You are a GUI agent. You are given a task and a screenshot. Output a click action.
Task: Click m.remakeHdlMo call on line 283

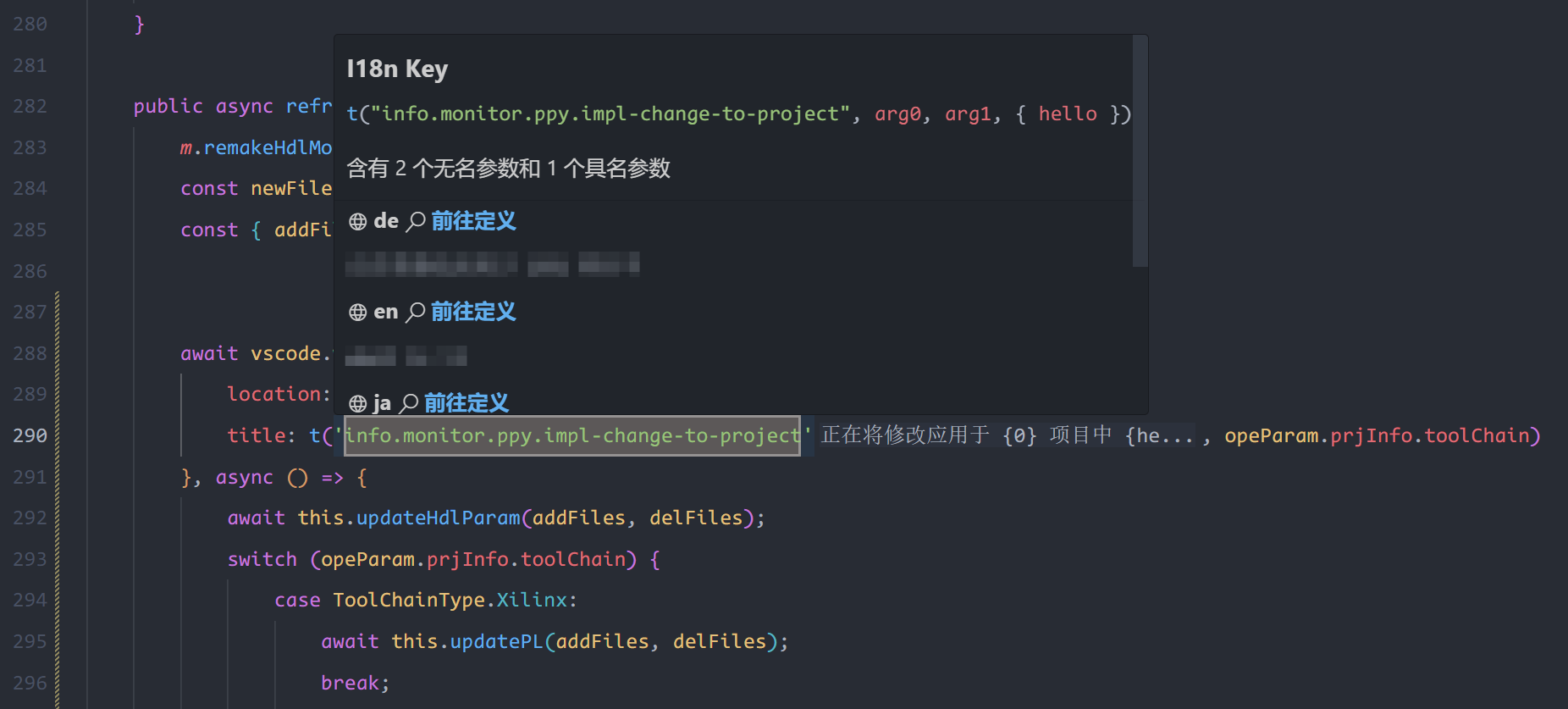[256, 148]
